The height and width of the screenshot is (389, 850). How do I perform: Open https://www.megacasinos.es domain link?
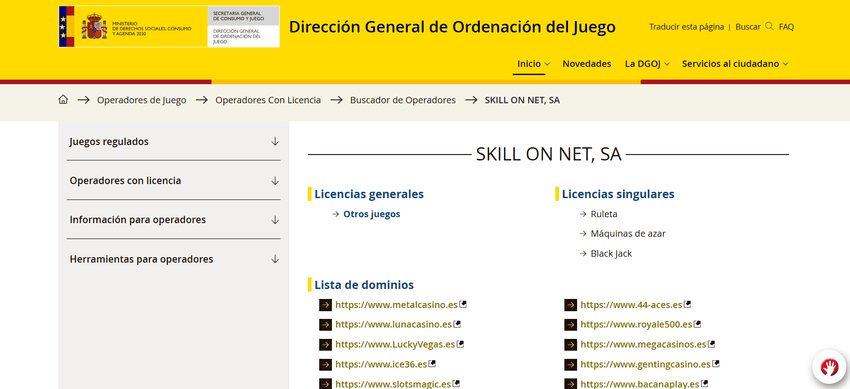[x=643, y=345]
